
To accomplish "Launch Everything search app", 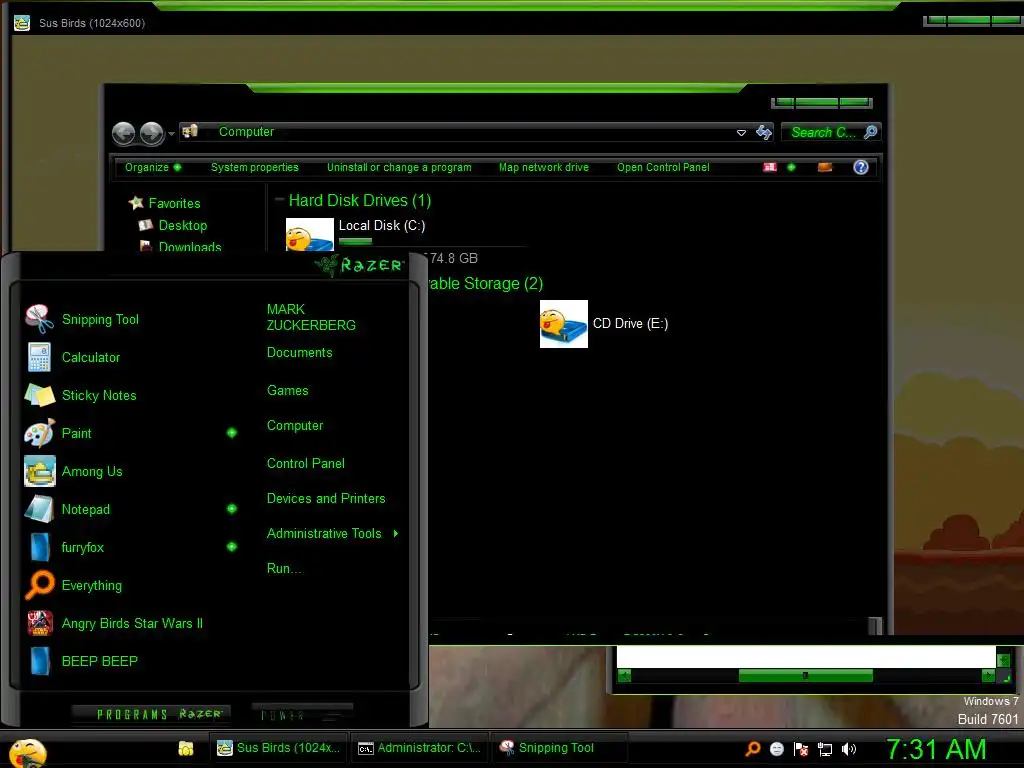I will tap(131, 585).
